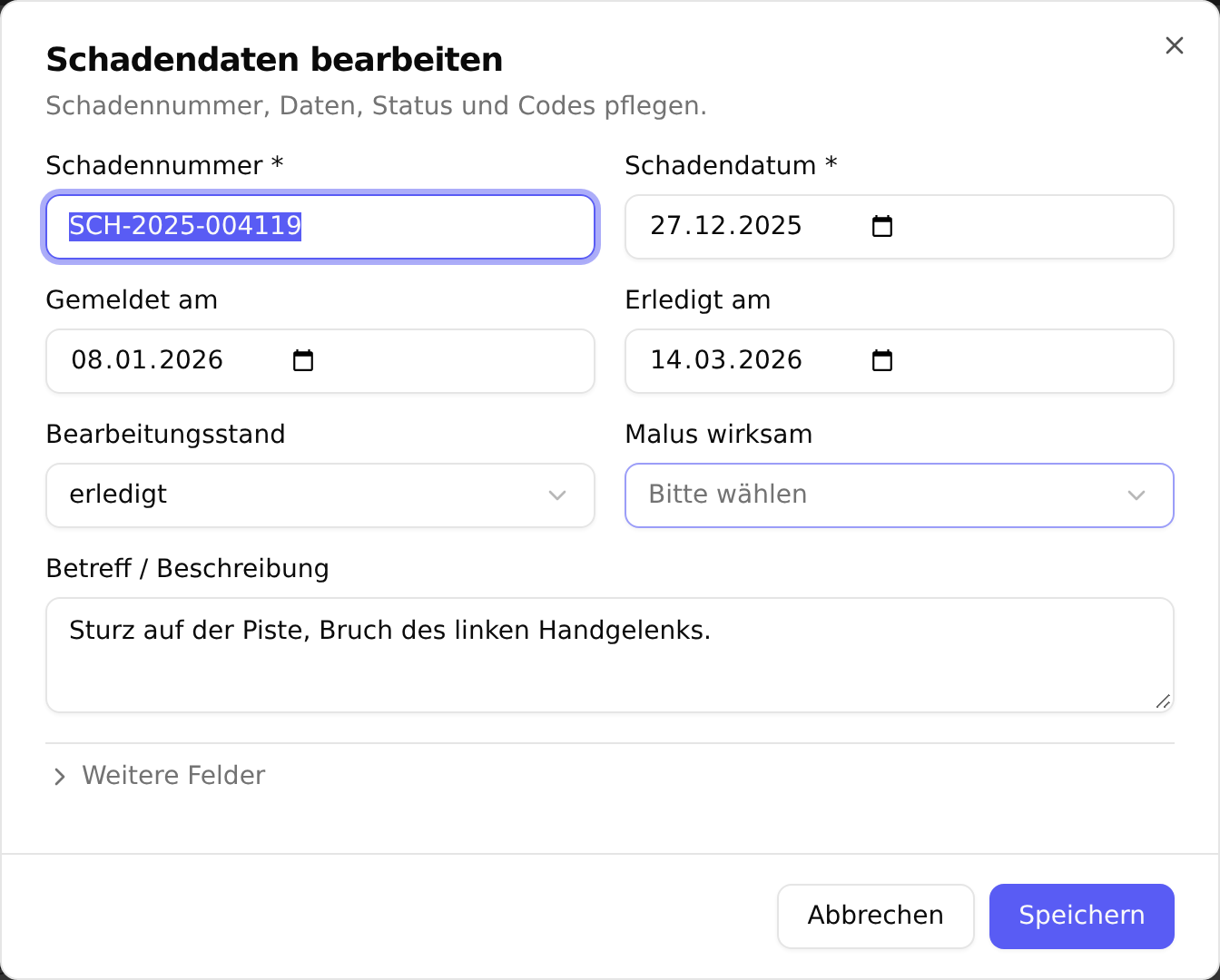Viewport: 1220px width, 980px height.
Task: Click the Schadendatum field label
Action: point(731,166)
